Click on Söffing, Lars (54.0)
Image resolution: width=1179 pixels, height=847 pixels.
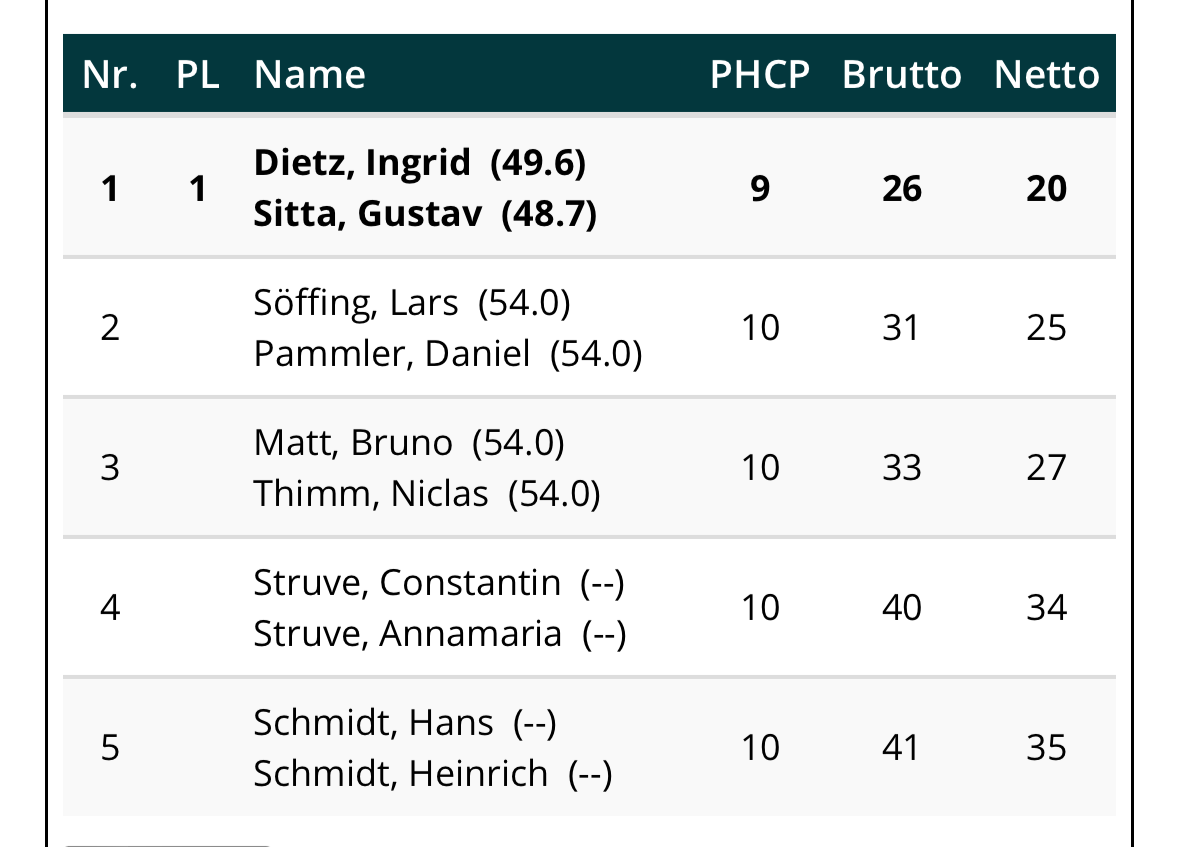411,303
